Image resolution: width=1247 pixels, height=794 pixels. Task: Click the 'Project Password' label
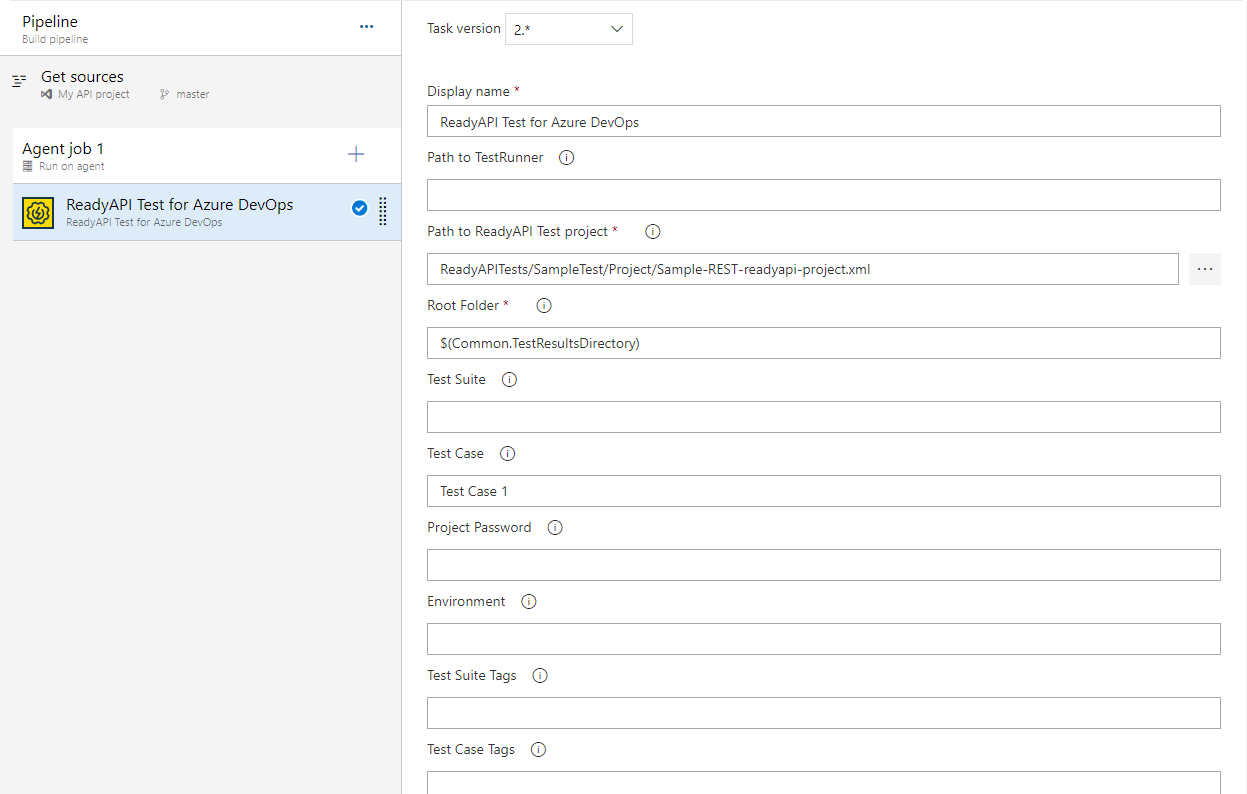click(479, 527)
